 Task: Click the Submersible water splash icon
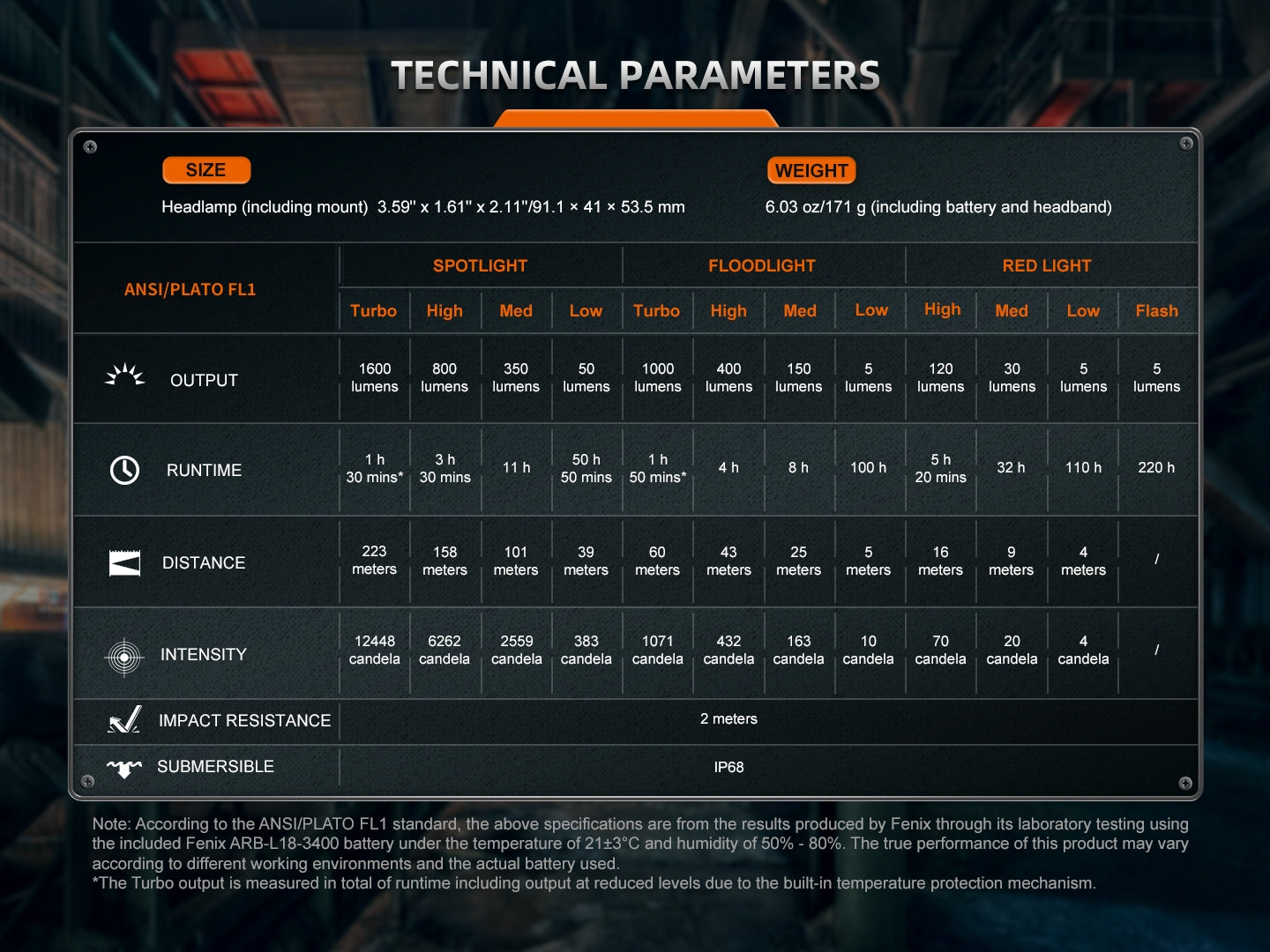click(124, 768)
